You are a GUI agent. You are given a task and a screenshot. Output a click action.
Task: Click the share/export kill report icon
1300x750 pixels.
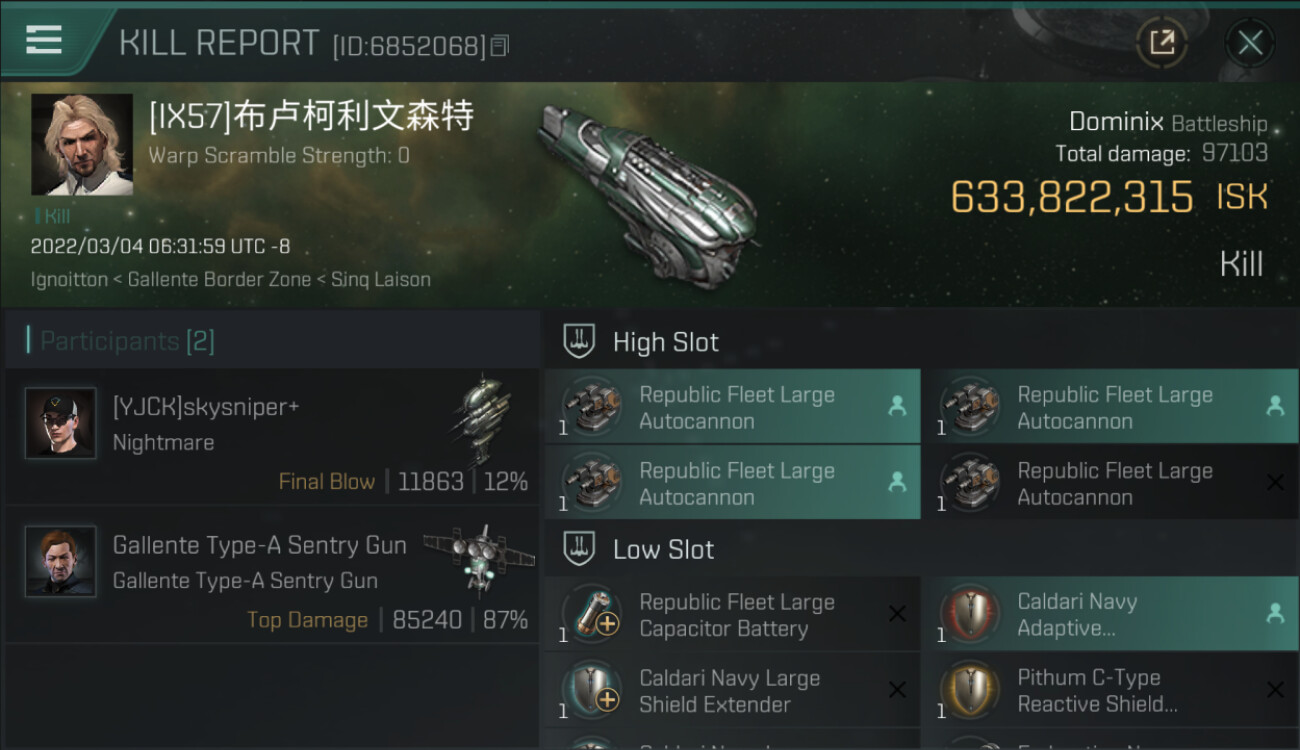pos(1161,42)
